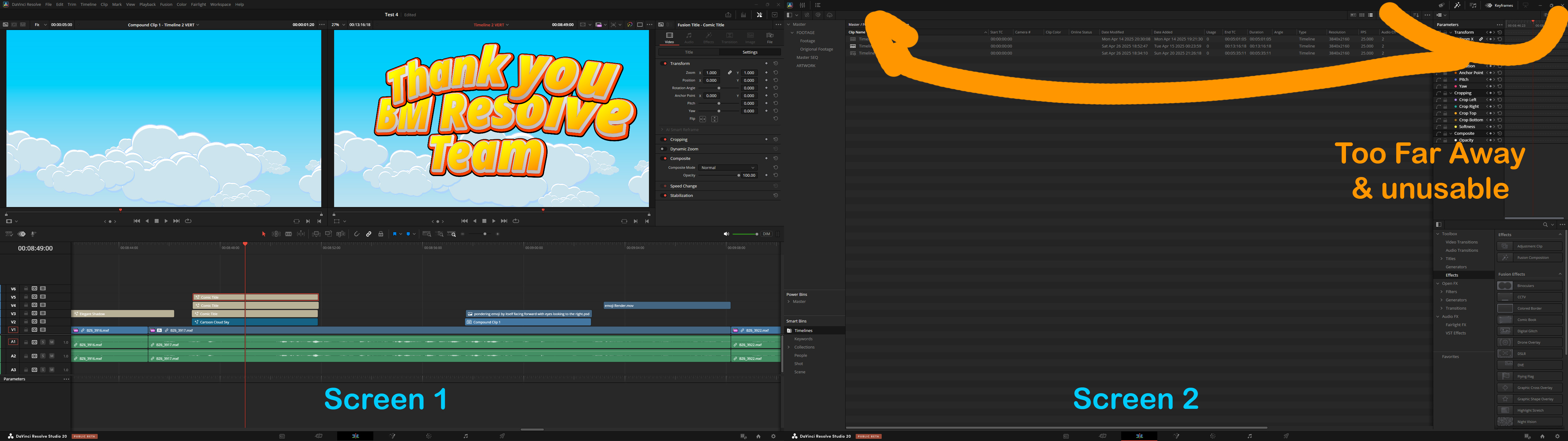Open the Composite Mode Normal dropdown
The image size is (1568, 441).
click(728, 168)
